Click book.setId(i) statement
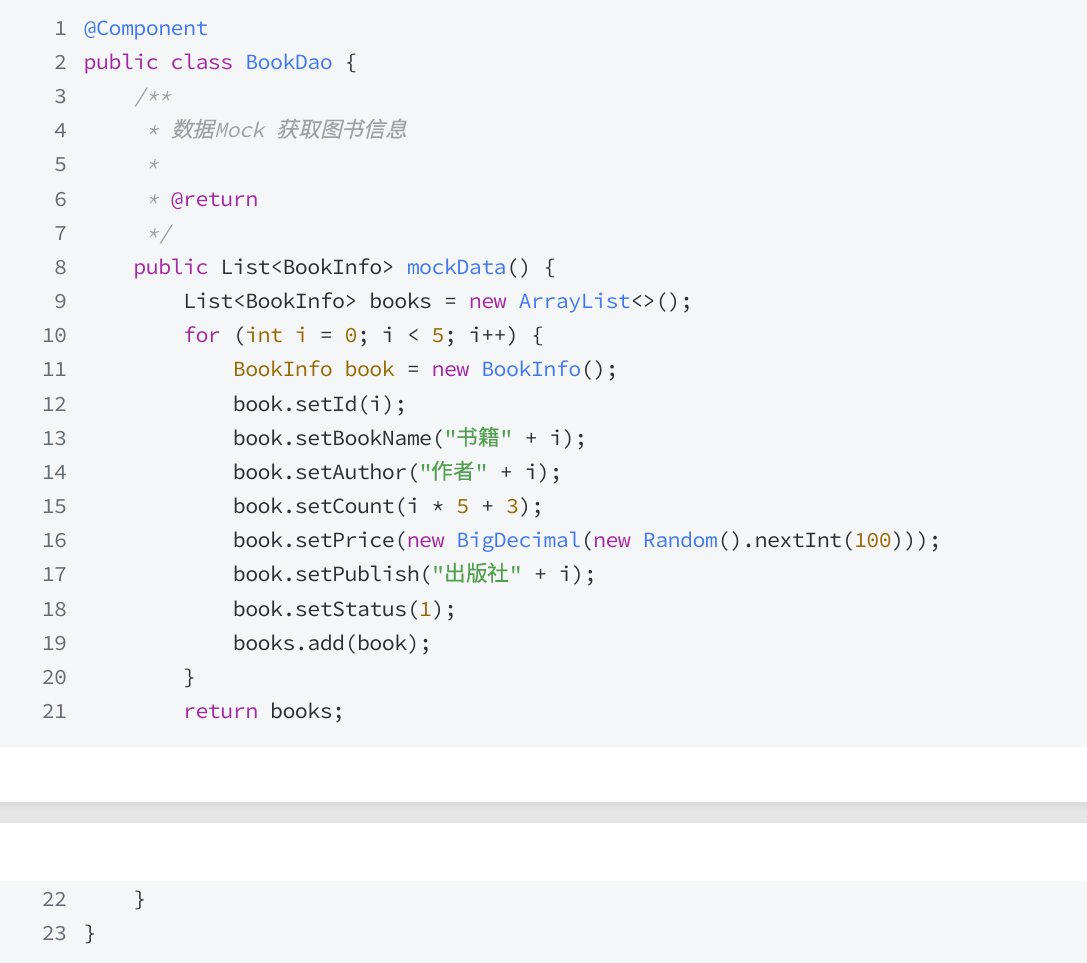1087x963 pixels. point(320,404)
